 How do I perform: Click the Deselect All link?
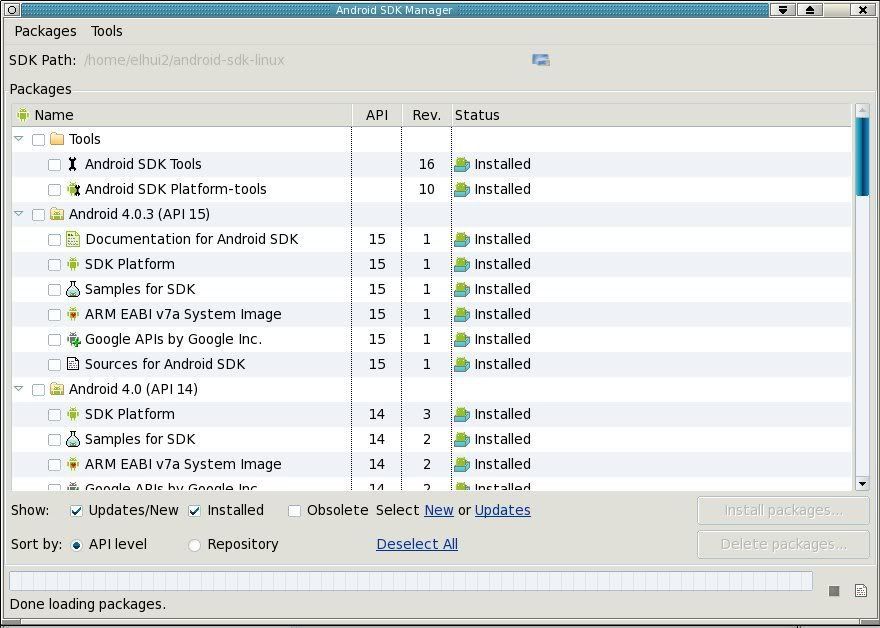(x=417, y=544)
